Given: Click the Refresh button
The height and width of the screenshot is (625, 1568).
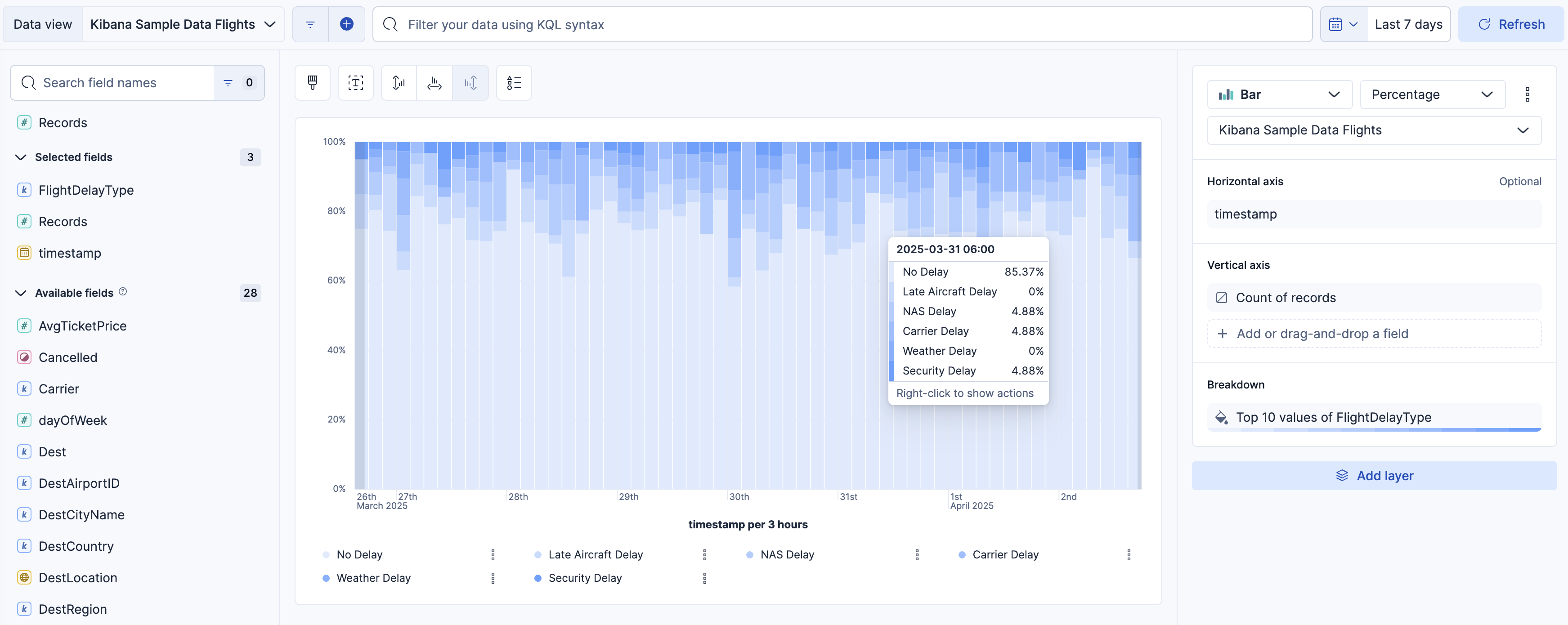Looking at the screenshot, I should point(1512,24).
